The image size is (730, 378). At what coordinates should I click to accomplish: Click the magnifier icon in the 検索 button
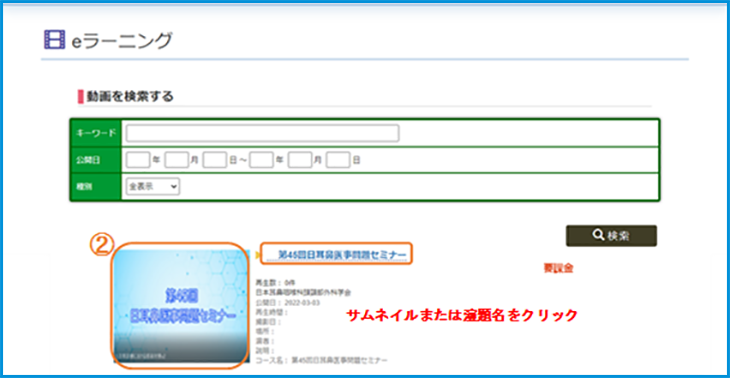click(x=598, y=235)
